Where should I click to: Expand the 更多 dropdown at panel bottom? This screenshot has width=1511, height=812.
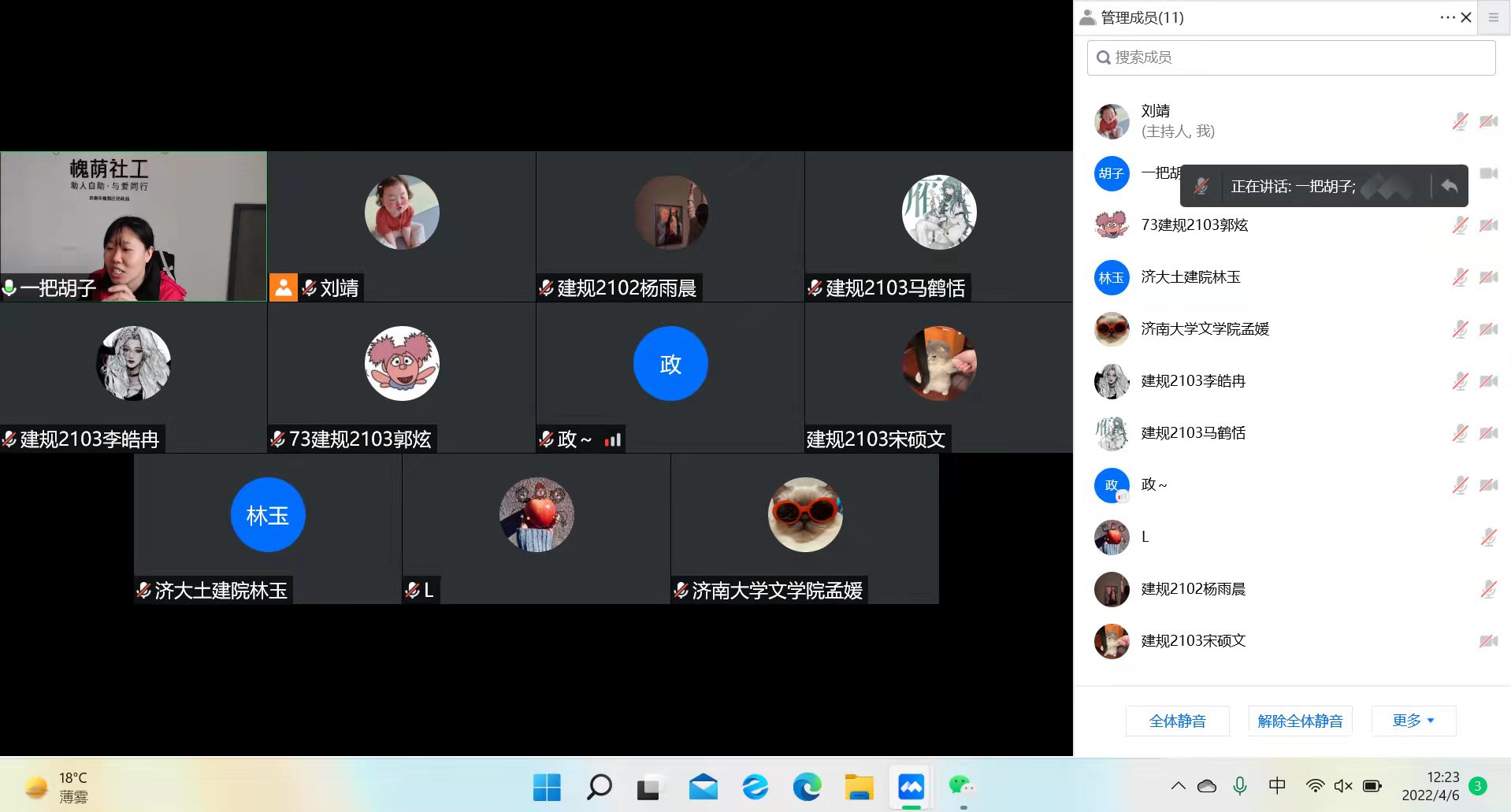[x=1413, y=720]
